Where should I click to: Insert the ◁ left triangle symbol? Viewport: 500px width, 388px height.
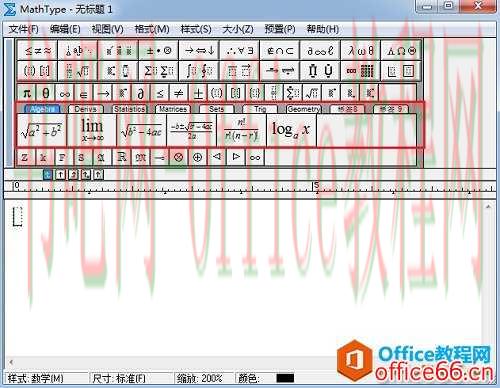[217, 157]
